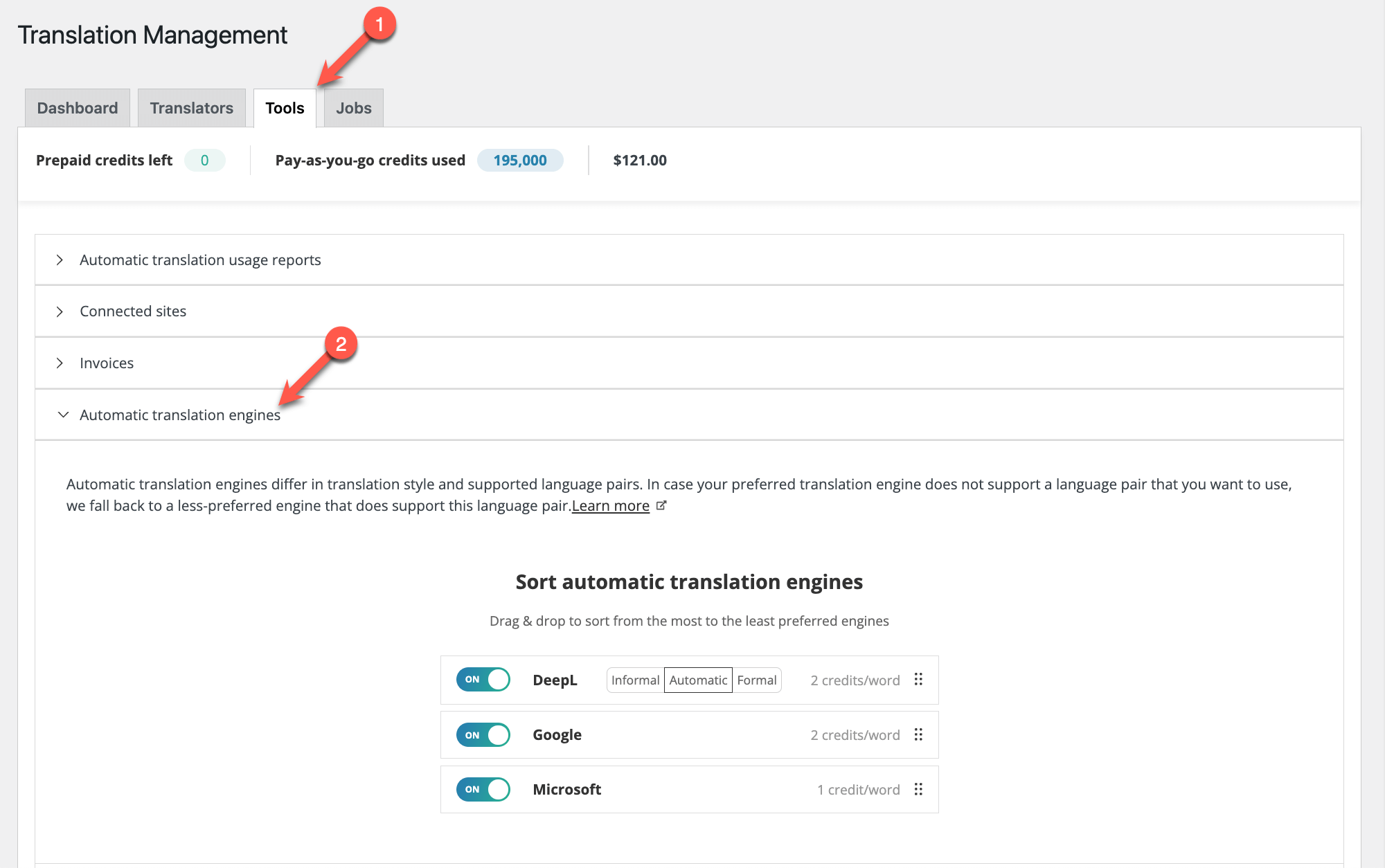Click Google's 2 credits/word label
This screenshot has width=1385, height=868.
pos(855,735)
